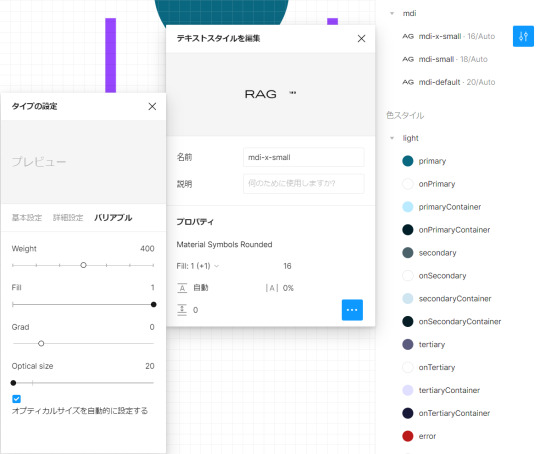Screen dimensions: 540x454
Task: Click the Optical size value 20
Action: coord(149,366)
